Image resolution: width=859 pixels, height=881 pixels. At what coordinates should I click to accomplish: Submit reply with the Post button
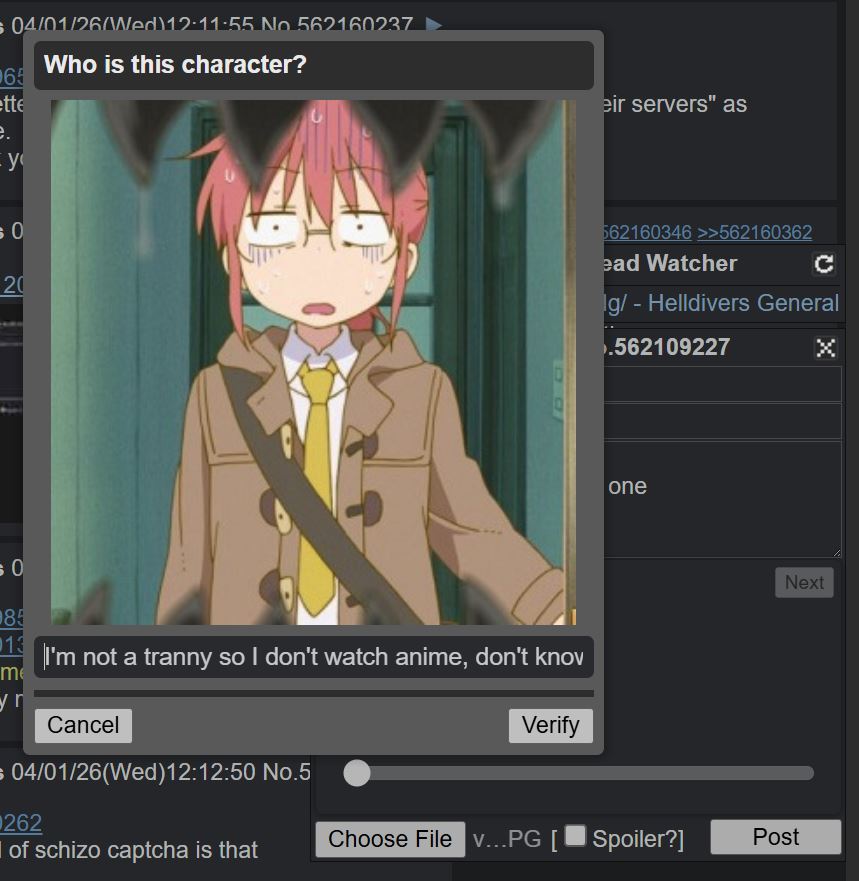tap(775, 837)
